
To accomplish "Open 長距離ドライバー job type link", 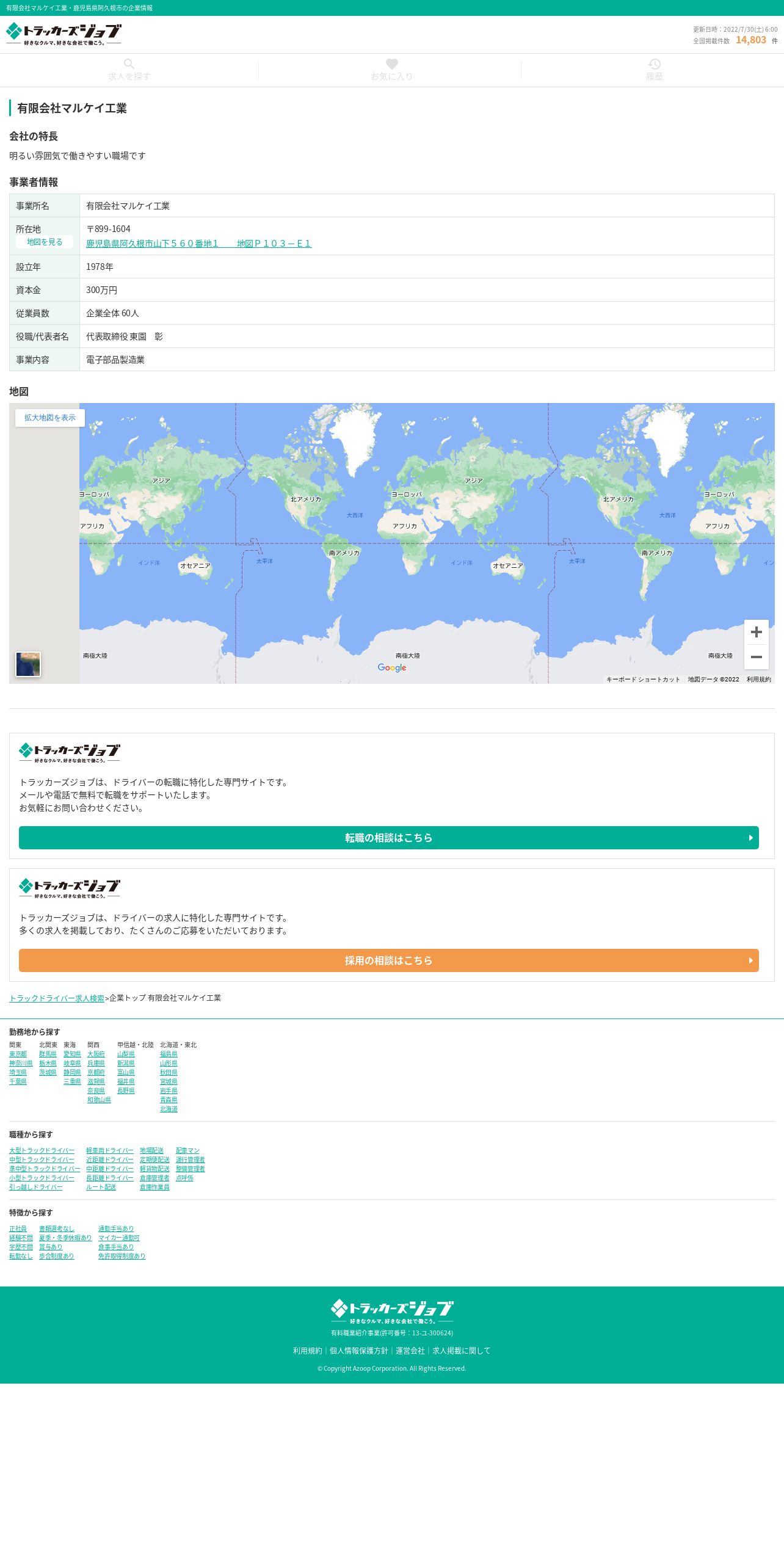I will coord(110,1178).
